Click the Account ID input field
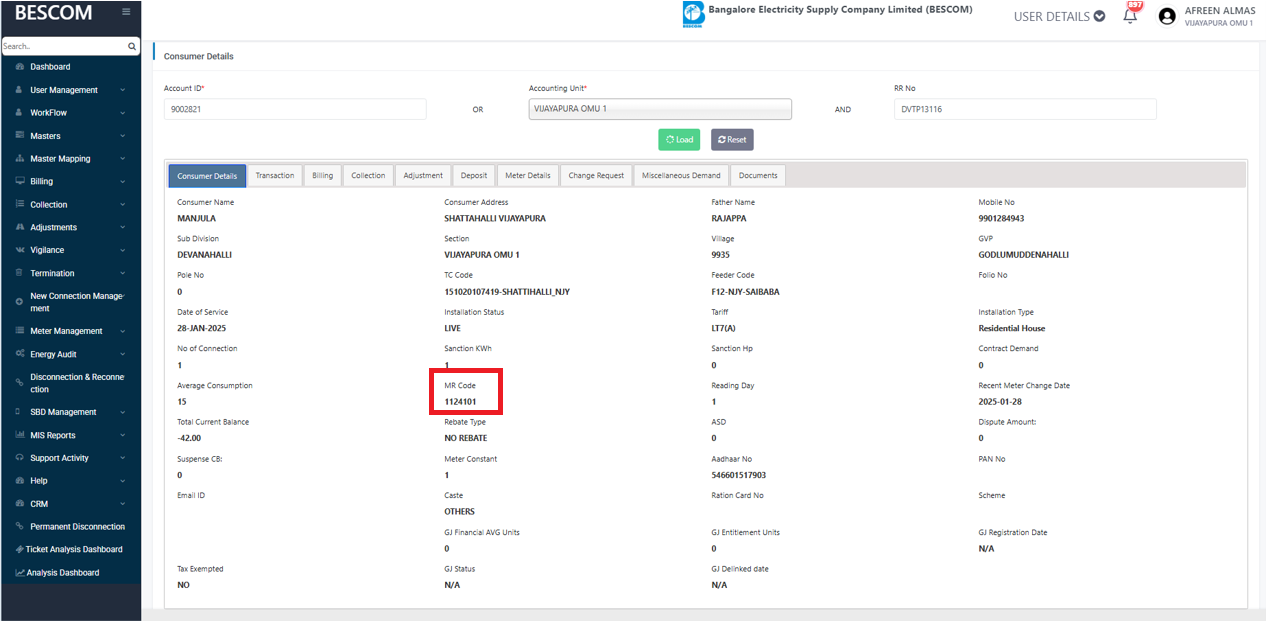The height and width of the screenshot is (621, 1266). click(x=295, y=109)
